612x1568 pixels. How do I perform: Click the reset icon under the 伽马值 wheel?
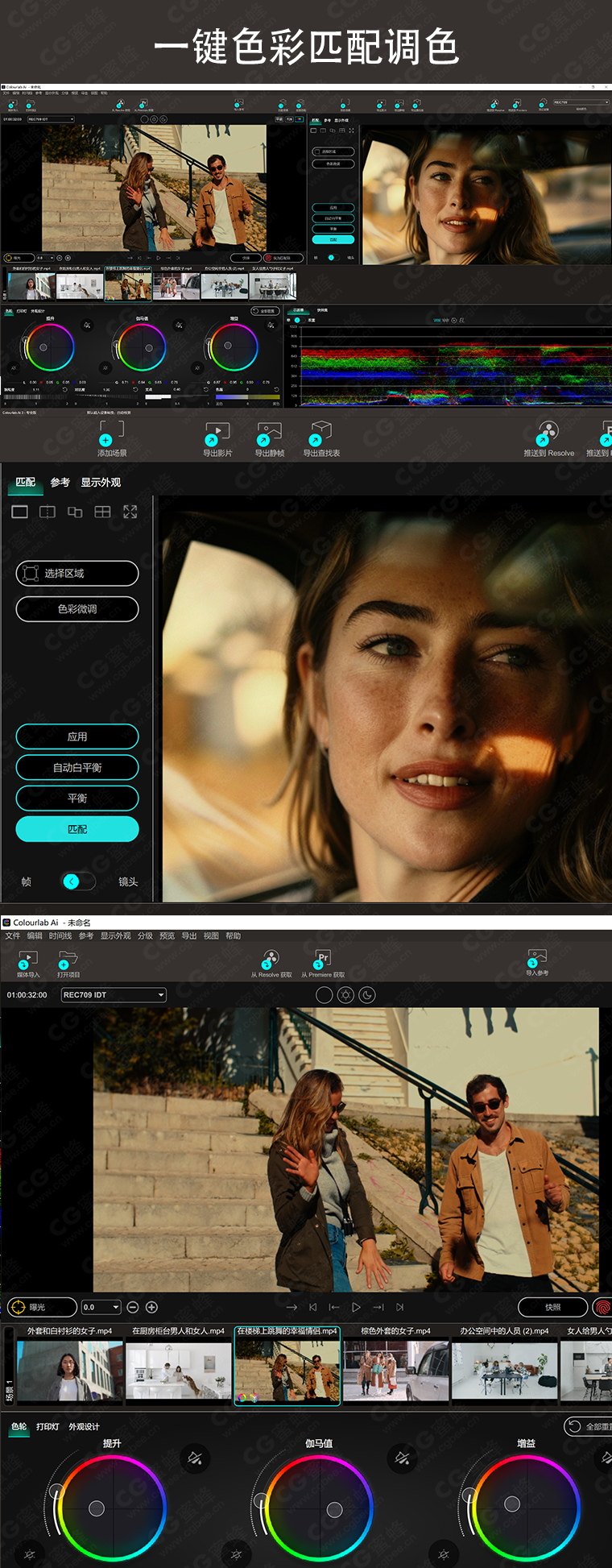(x=236, y=1554)
